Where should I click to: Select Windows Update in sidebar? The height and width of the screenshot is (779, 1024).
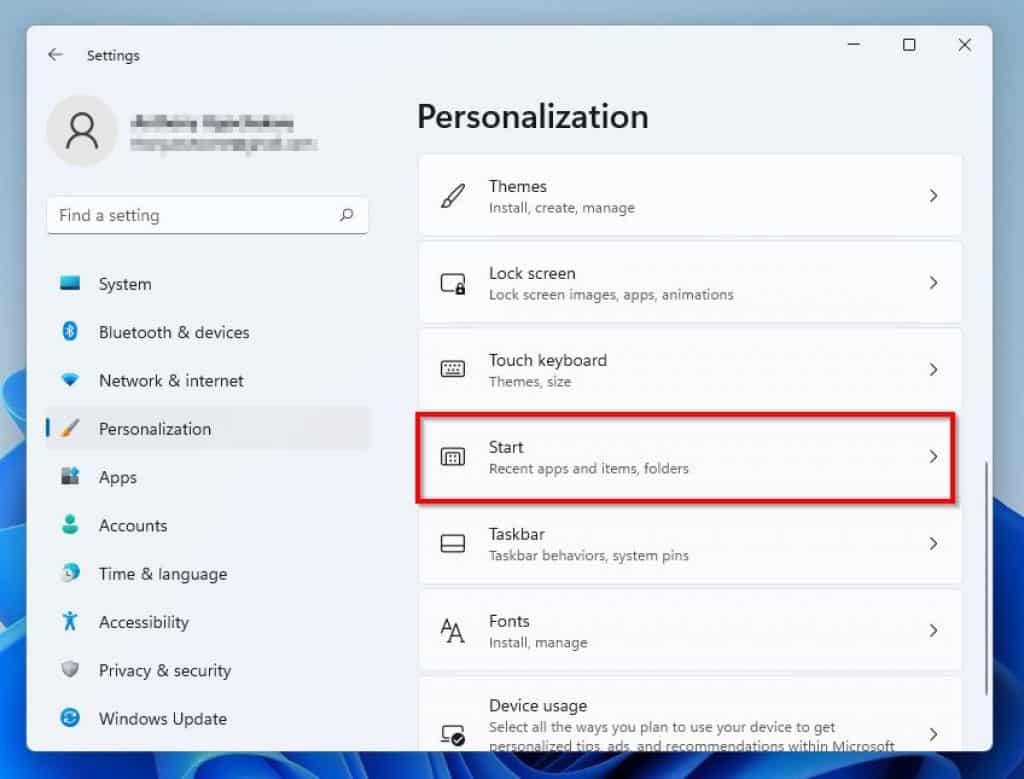point(207,718)
